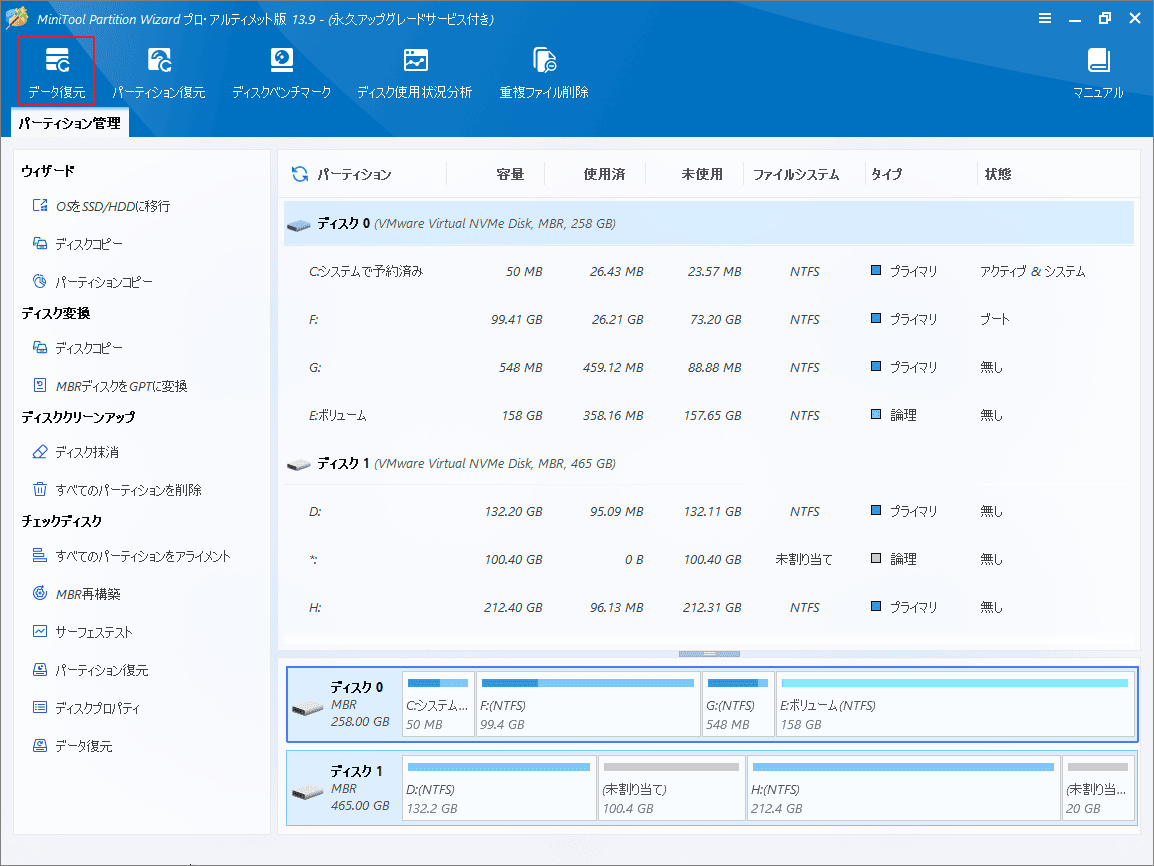Screen dimensions: 1154x866
Task: Click 212.40 GB capacity of H:
Action: tap(513, 608)
